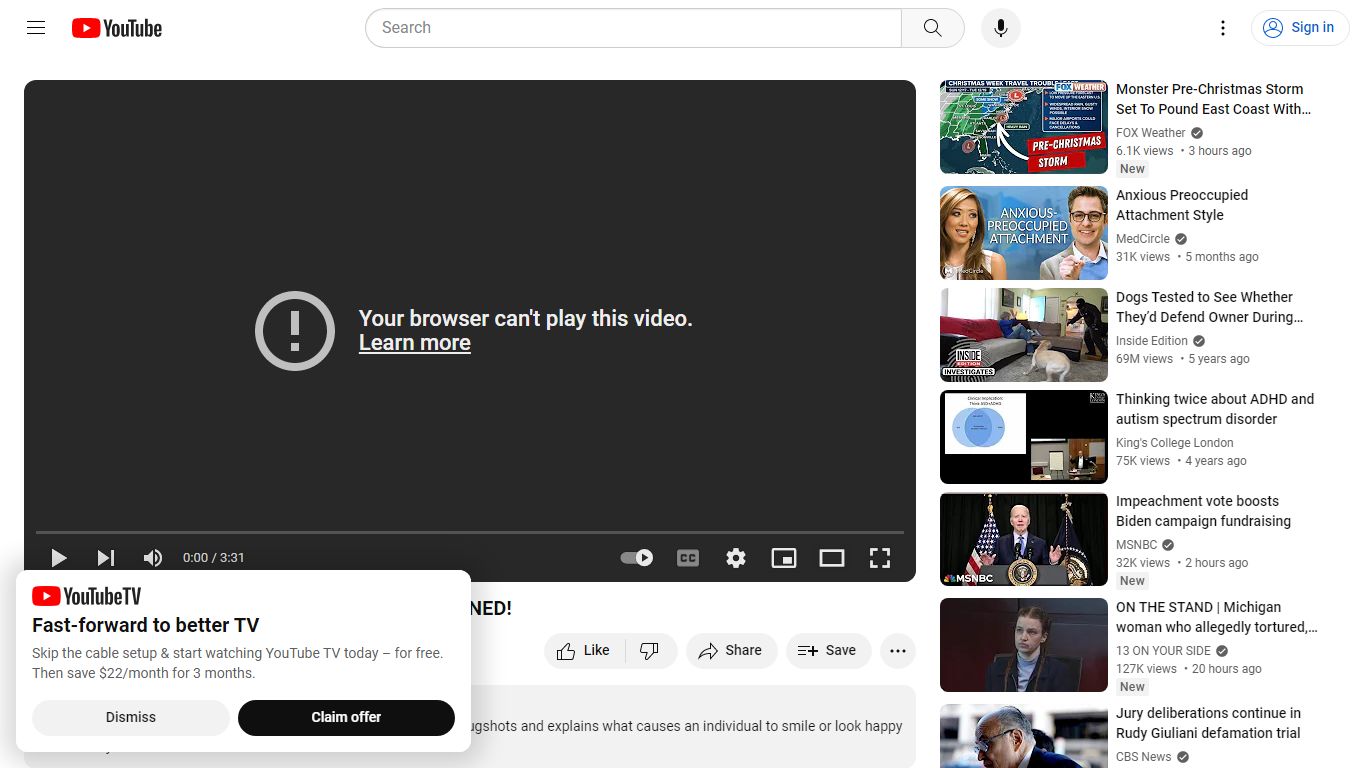Click the search magnifier button
The height and width of the screenshot is (768, 1366).
point(933,28)
